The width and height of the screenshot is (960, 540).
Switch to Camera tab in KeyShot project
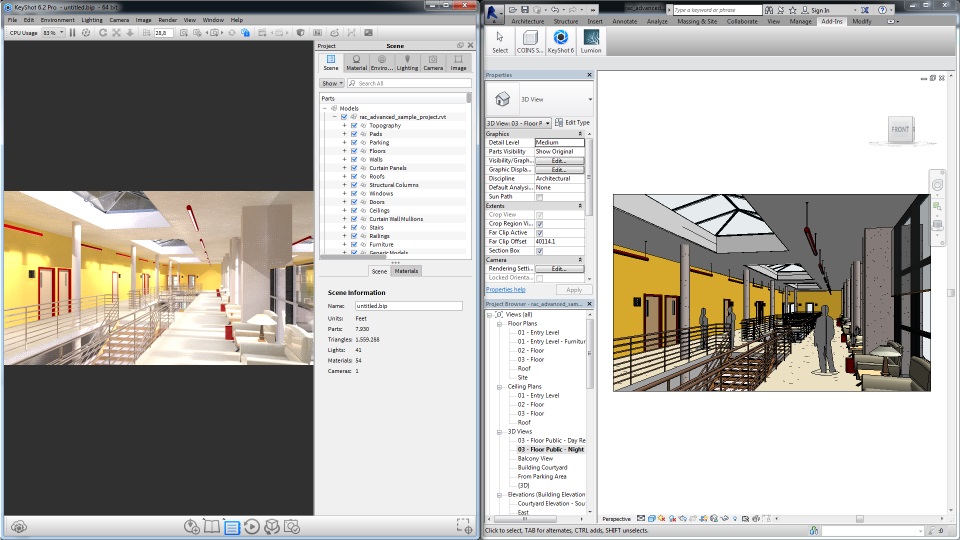click(433, 62)
